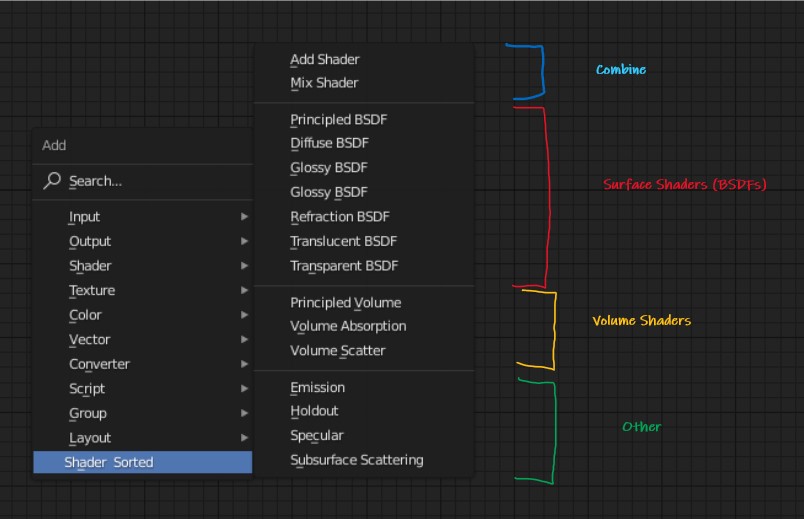The width and height of the screenshot is (804, 519).
Task: Click the Add menu title
Action: (54, 146)
